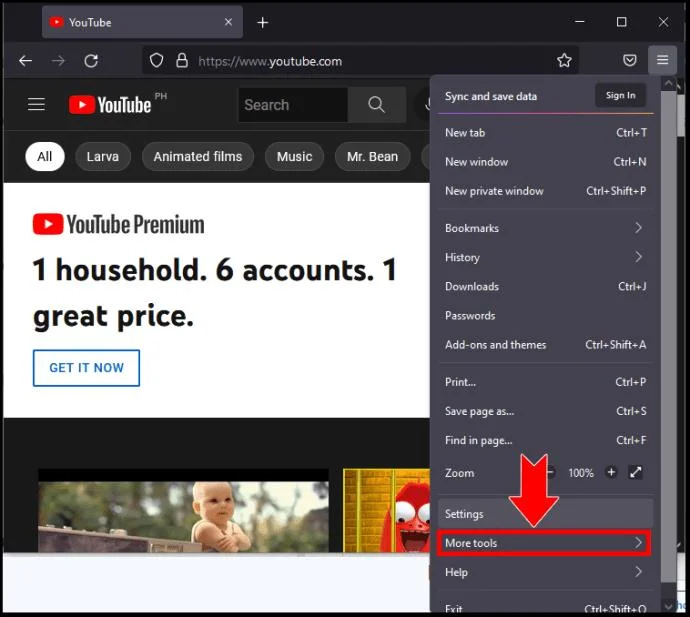Image resolution: width=690 pixels, height=617 pixels.
Task: Open YouTube guide hamburger menu
Action: (36, 104)
